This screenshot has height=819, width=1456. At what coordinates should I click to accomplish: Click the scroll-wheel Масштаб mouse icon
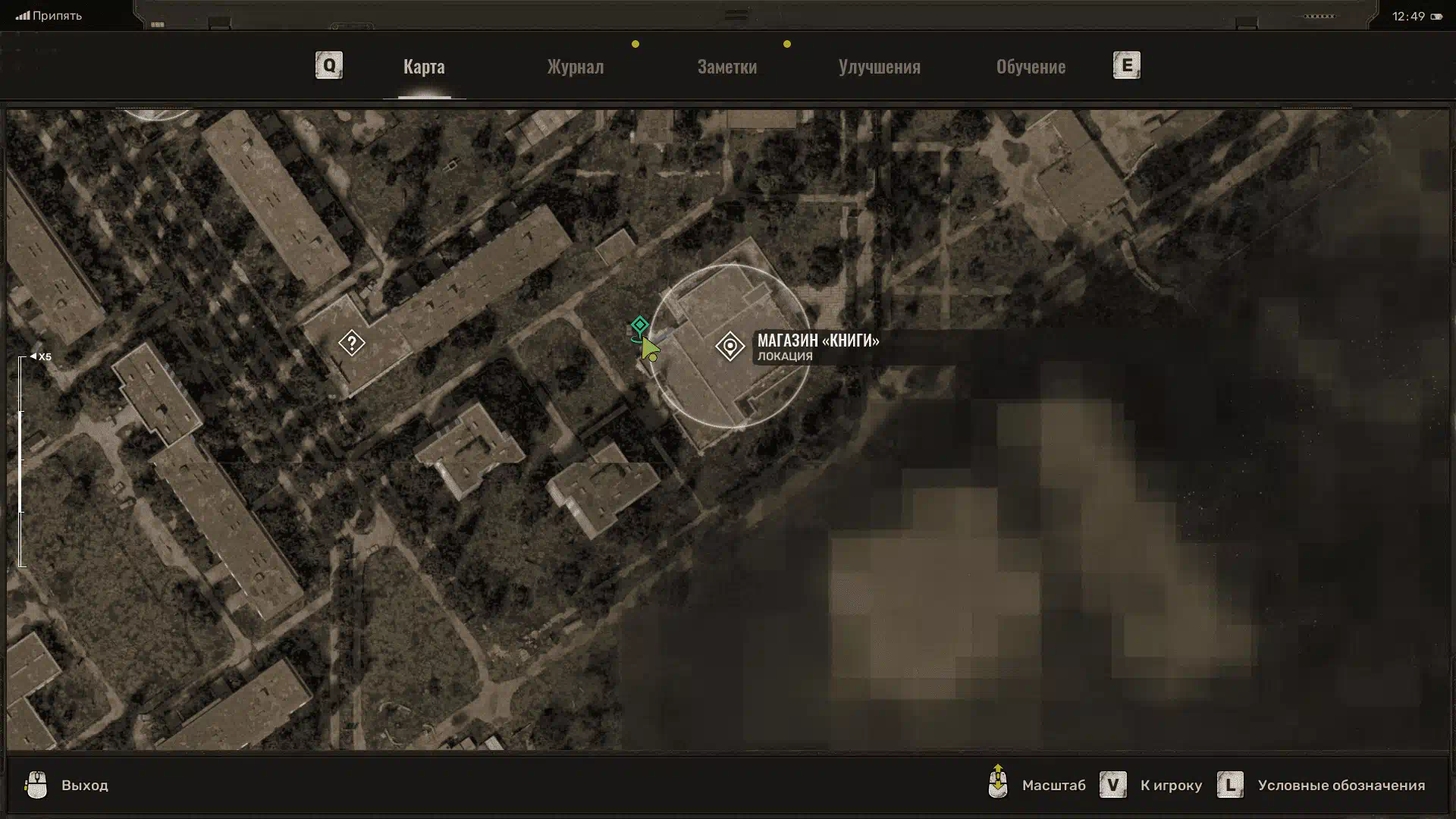(x=998, y=783)
